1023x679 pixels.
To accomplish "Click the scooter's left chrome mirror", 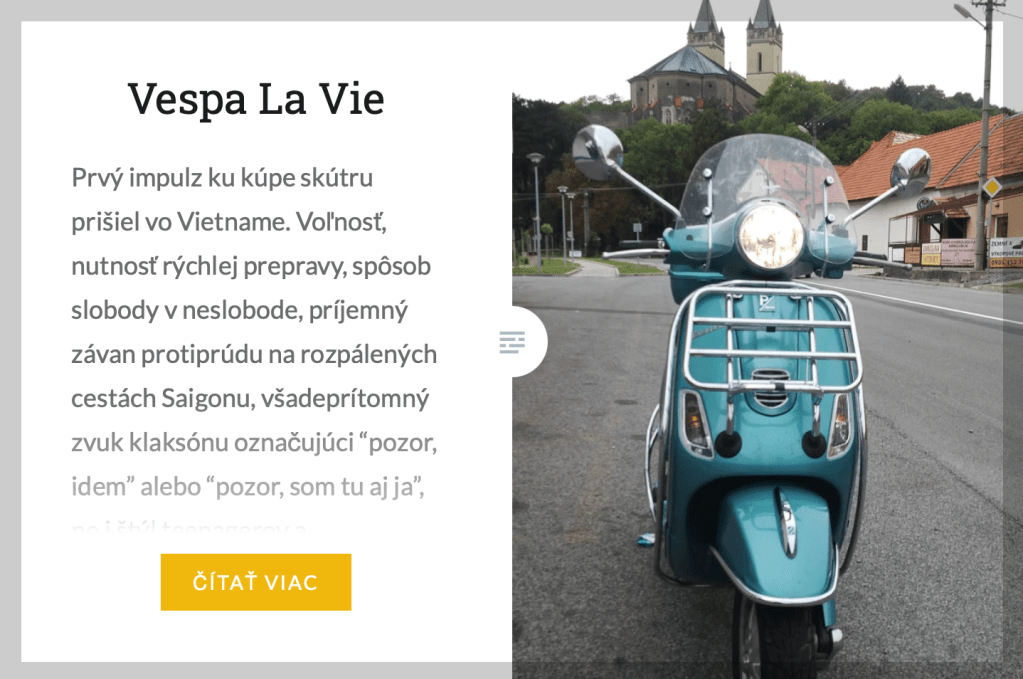I will coord(598,152).
